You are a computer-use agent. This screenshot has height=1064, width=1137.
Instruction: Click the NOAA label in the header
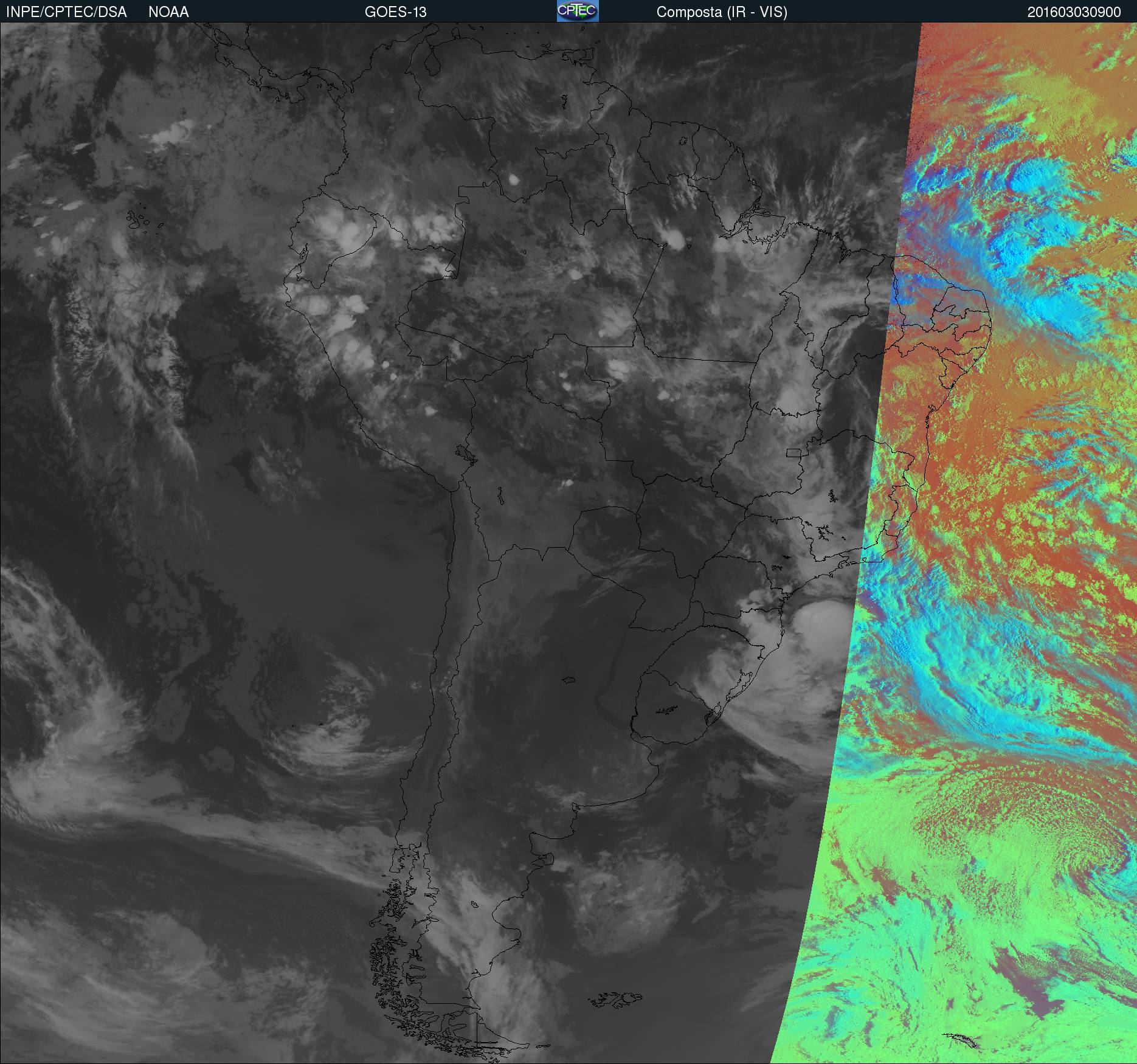[x=168, y=12]
